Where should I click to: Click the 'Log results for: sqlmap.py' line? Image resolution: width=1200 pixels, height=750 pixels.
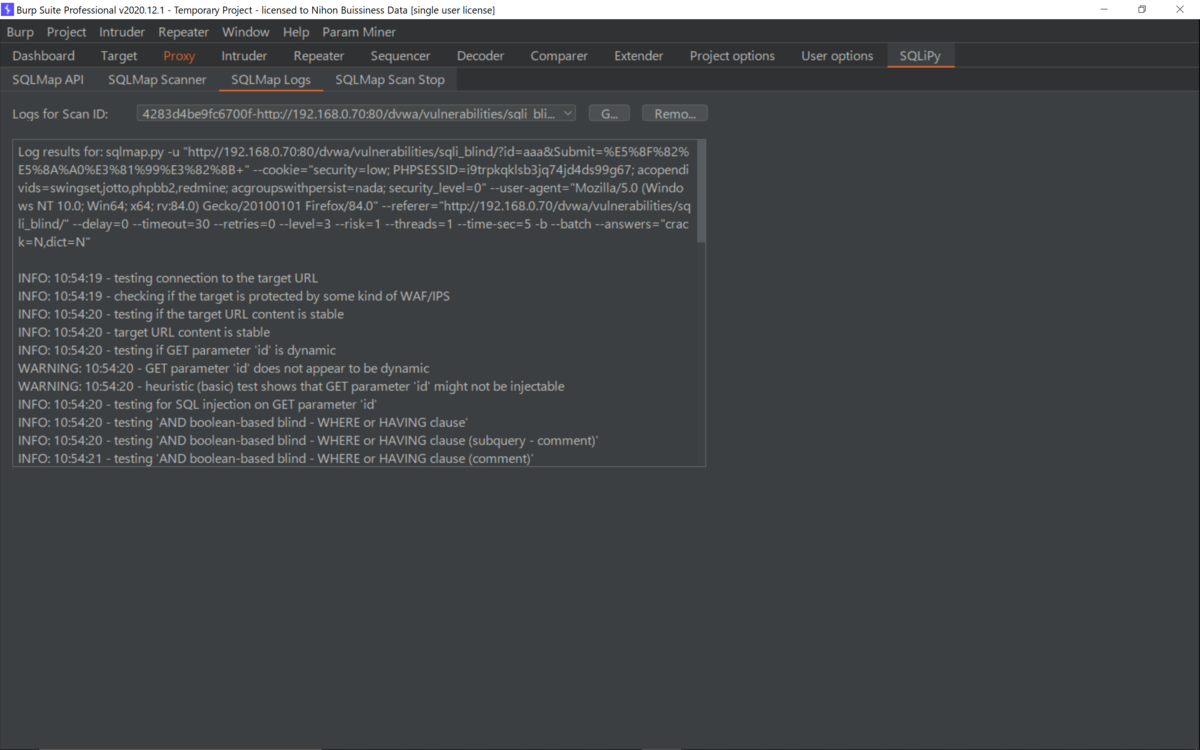[x=353, y=150]
